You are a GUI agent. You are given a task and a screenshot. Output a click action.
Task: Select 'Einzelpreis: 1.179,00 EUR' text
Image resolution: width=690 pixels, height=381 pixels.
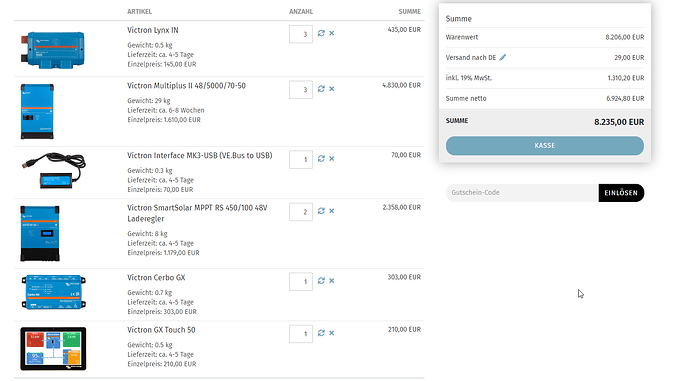coord(163,253)
